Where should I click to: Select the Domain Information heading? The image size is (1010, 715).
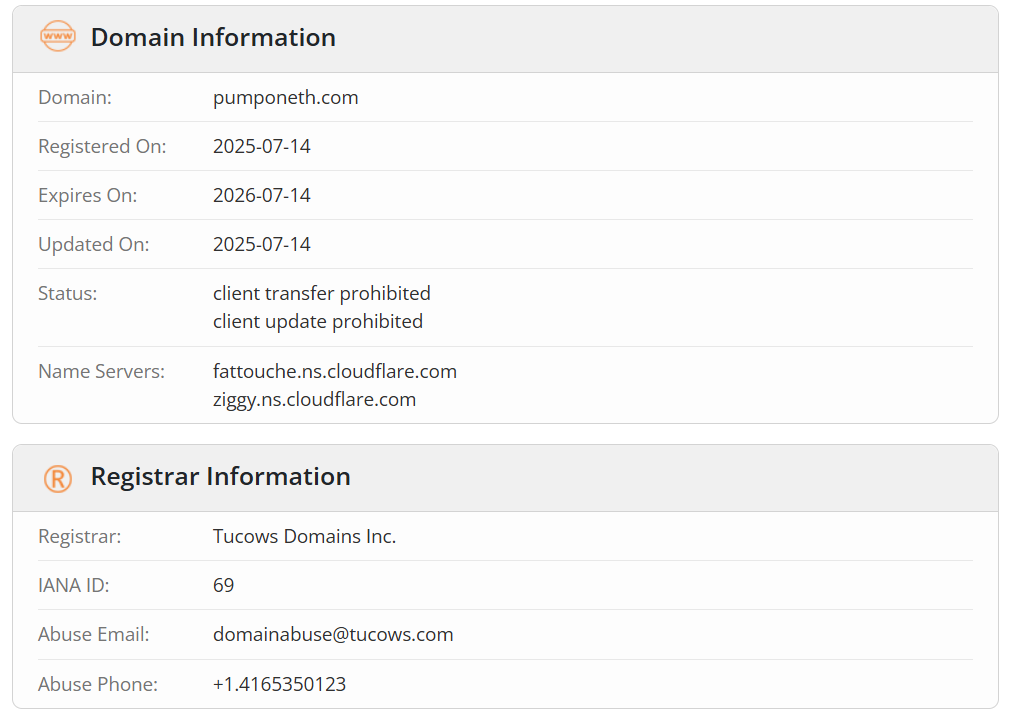213,37
